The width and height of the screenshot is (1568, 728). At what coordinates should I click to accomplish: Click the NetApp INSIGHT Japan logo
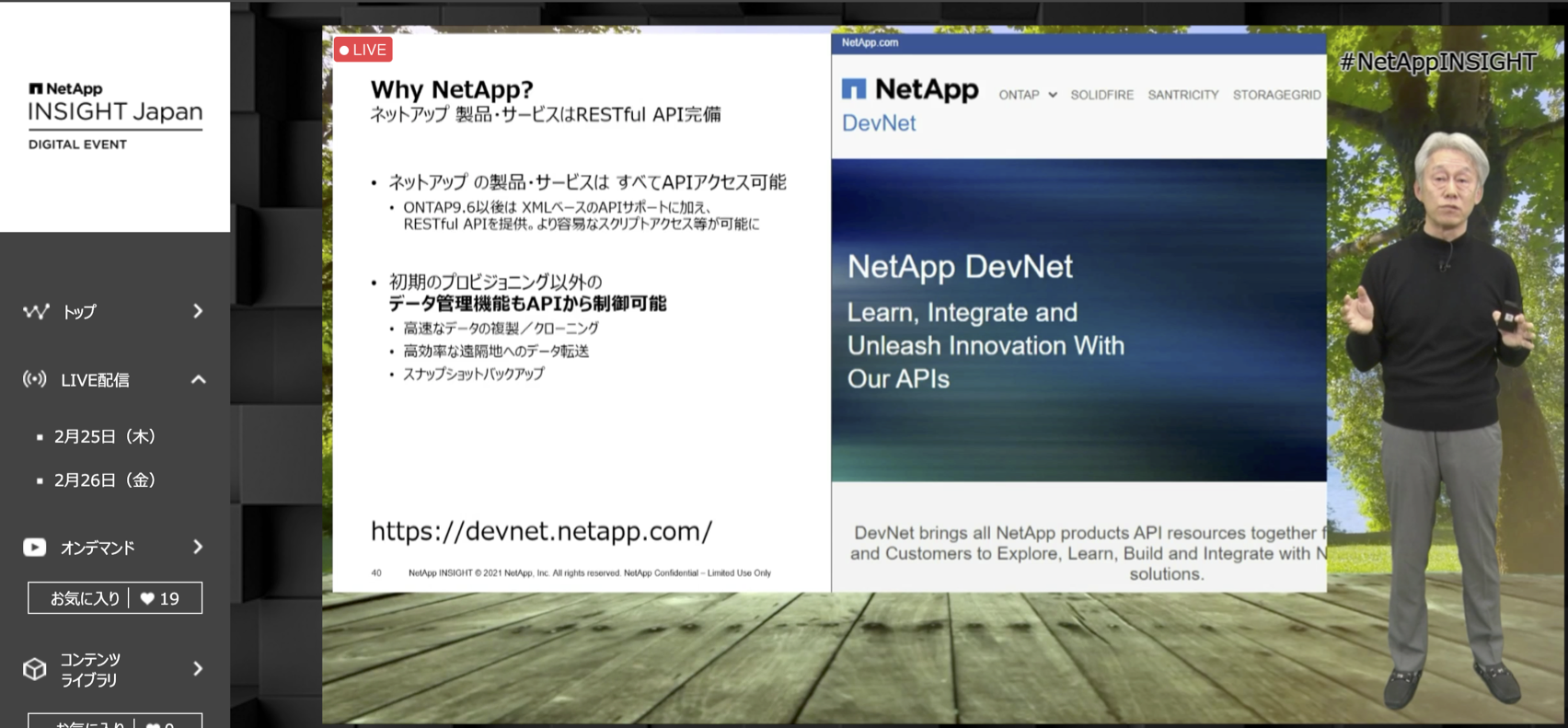coord(115,115)
